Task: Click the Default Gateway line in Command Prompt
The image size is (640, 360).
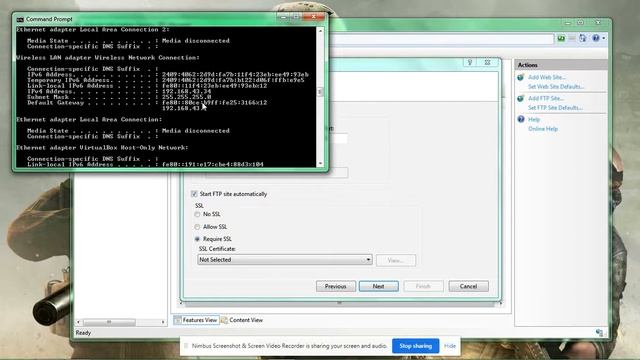Action: (x=147, y=103)
